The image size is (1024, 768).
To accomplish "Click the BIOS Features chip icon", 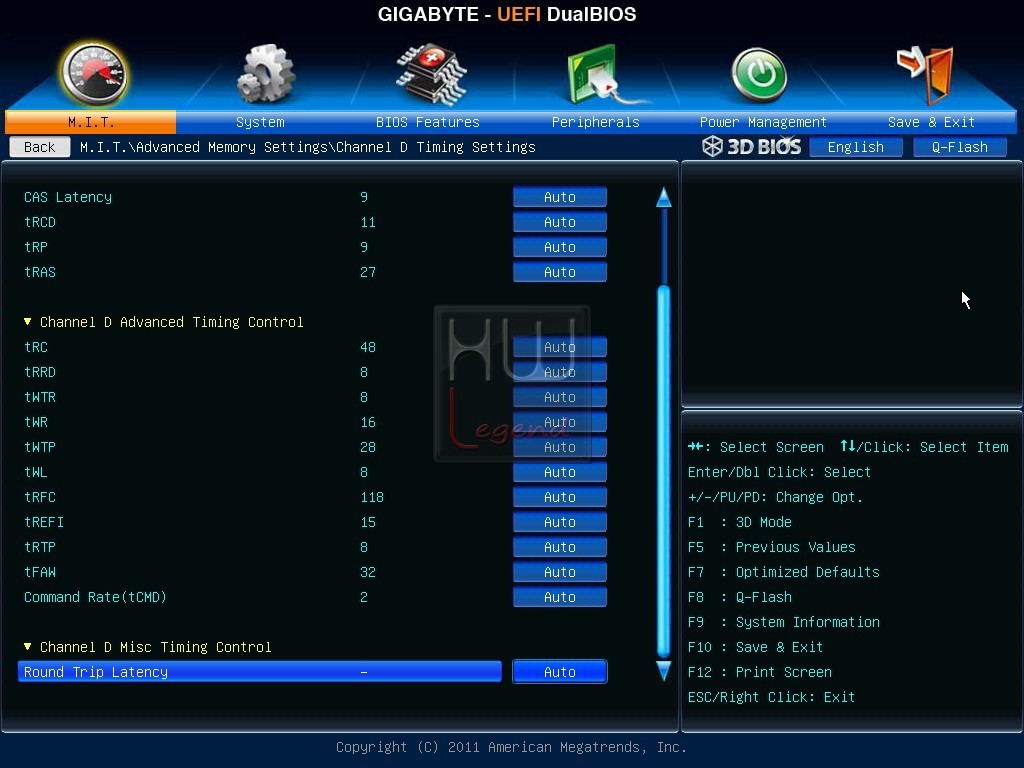I will click(x=431, y=74).
